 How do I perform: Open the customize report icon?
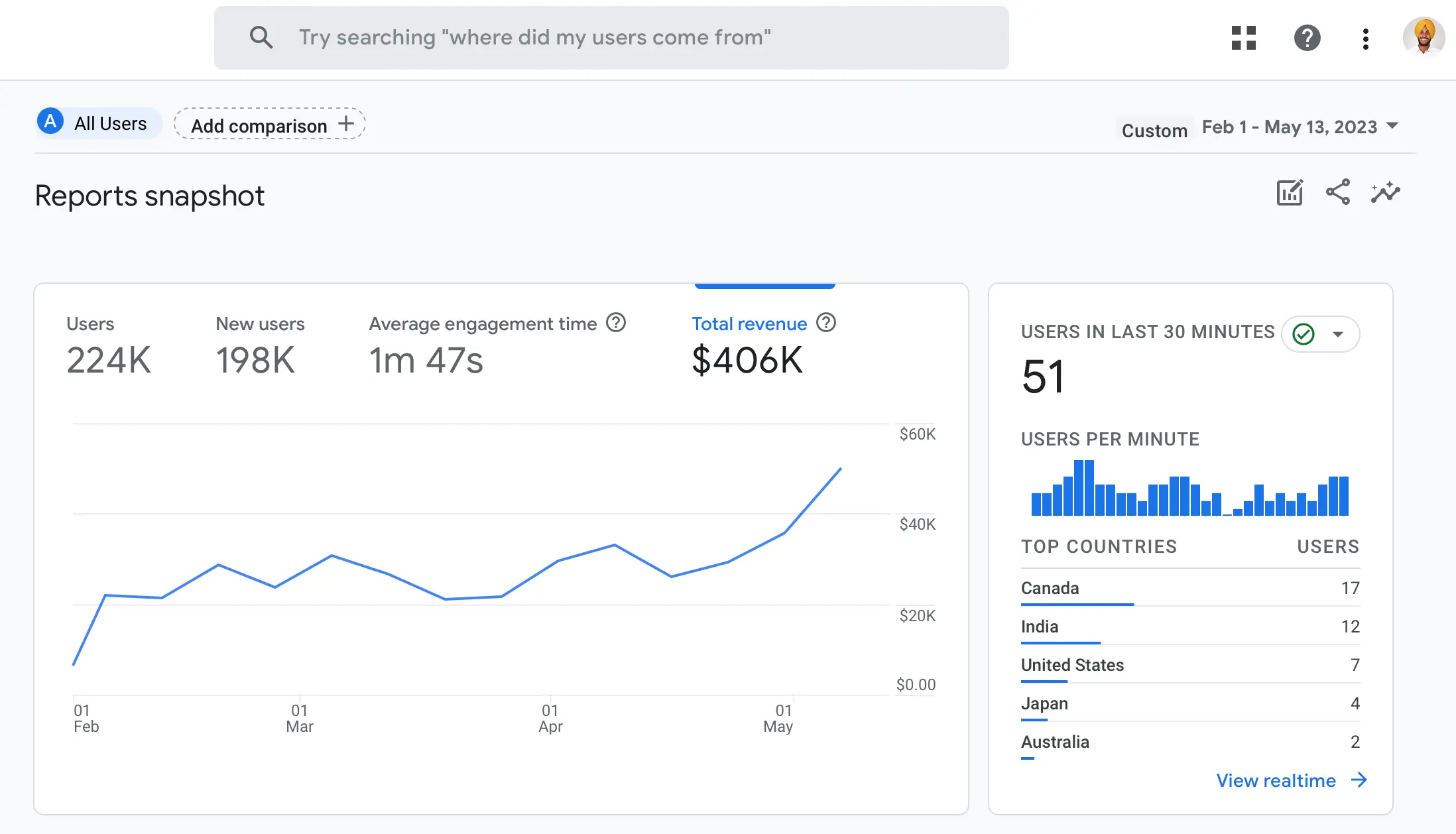tap(1289, 193)
